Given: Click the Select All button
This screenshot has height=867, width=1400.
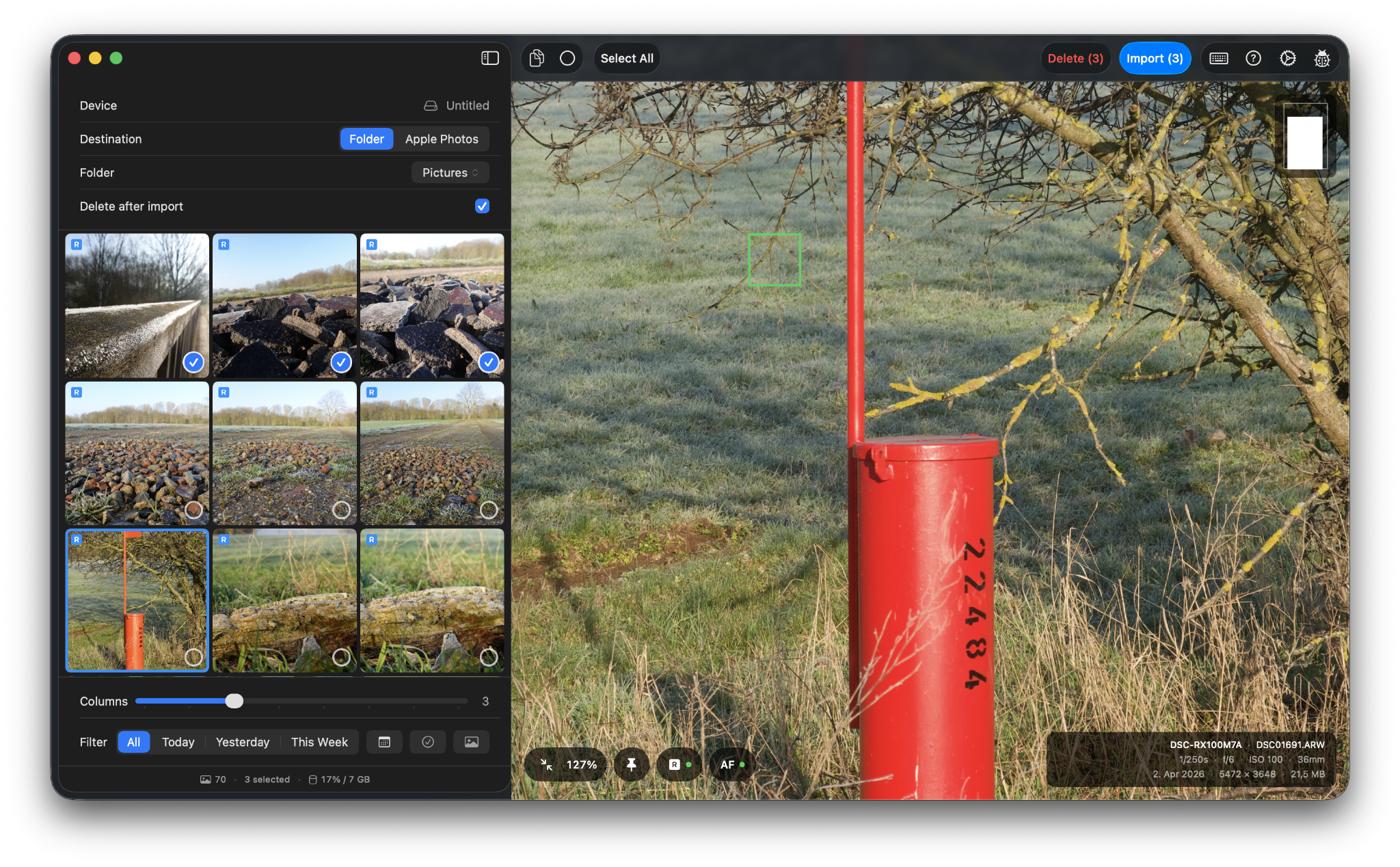Looking at the screenshot, I should 625,58.
